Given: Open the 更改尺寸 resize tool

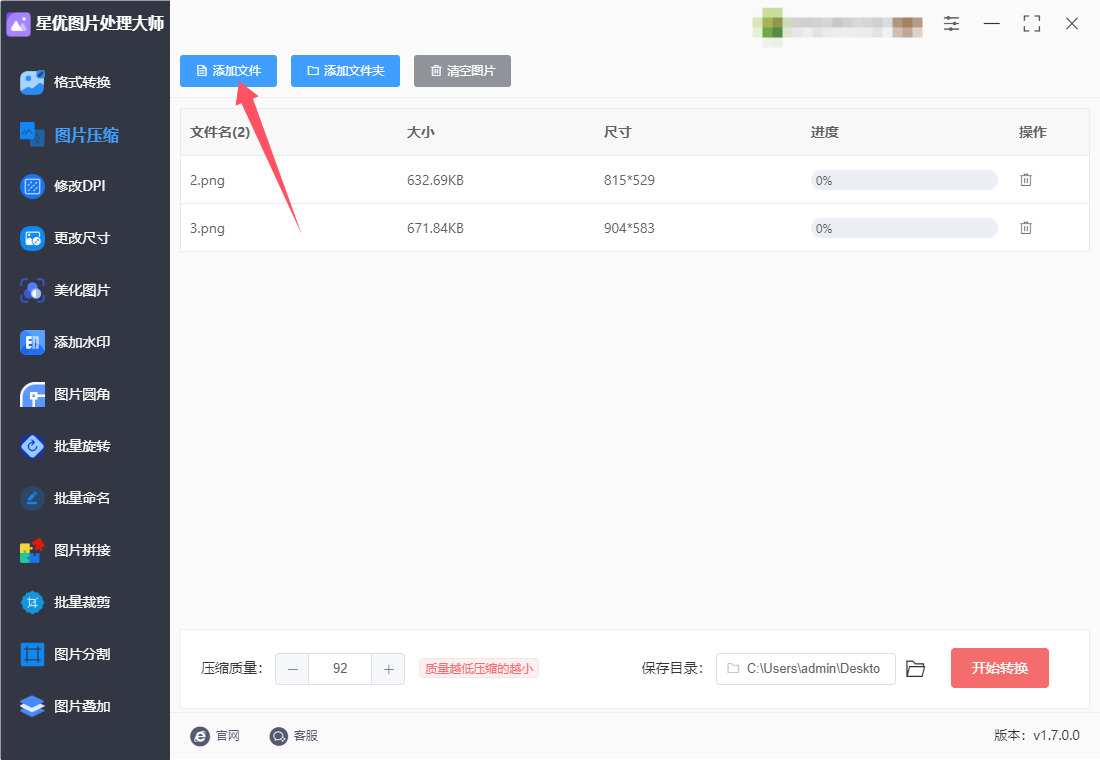Looking at the screenshot, I should click(65, 238).
